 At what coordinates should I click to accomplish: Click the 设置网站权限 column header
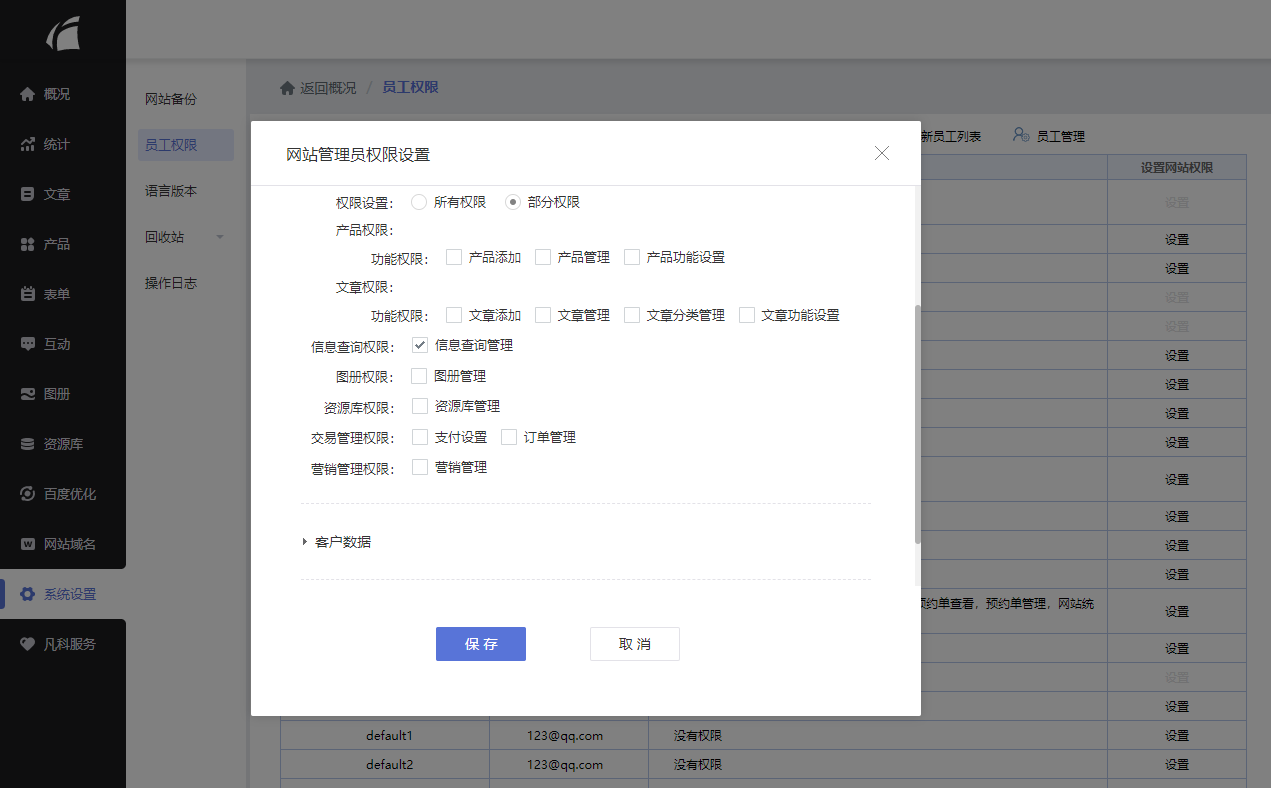[1177, 168]
